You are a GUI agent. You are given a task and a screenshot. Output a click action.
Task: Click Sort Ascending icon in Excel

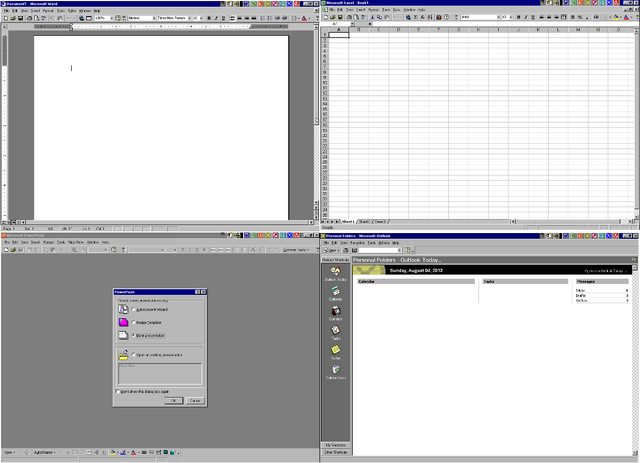(x=430, y=17)
